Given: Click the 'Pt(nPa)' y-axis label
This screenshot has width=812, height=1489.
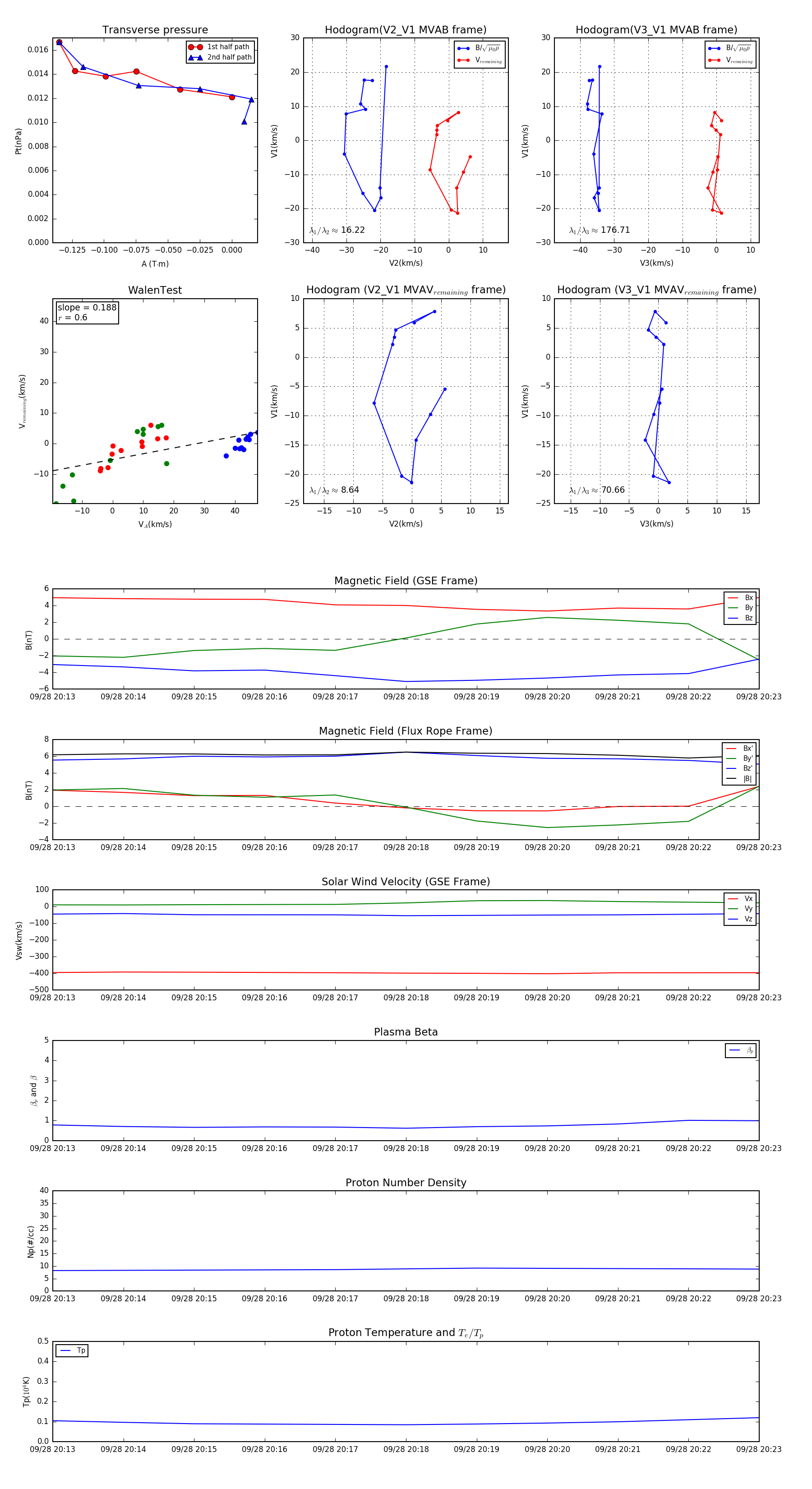Looking at the screenshot, I should point(18,141).
